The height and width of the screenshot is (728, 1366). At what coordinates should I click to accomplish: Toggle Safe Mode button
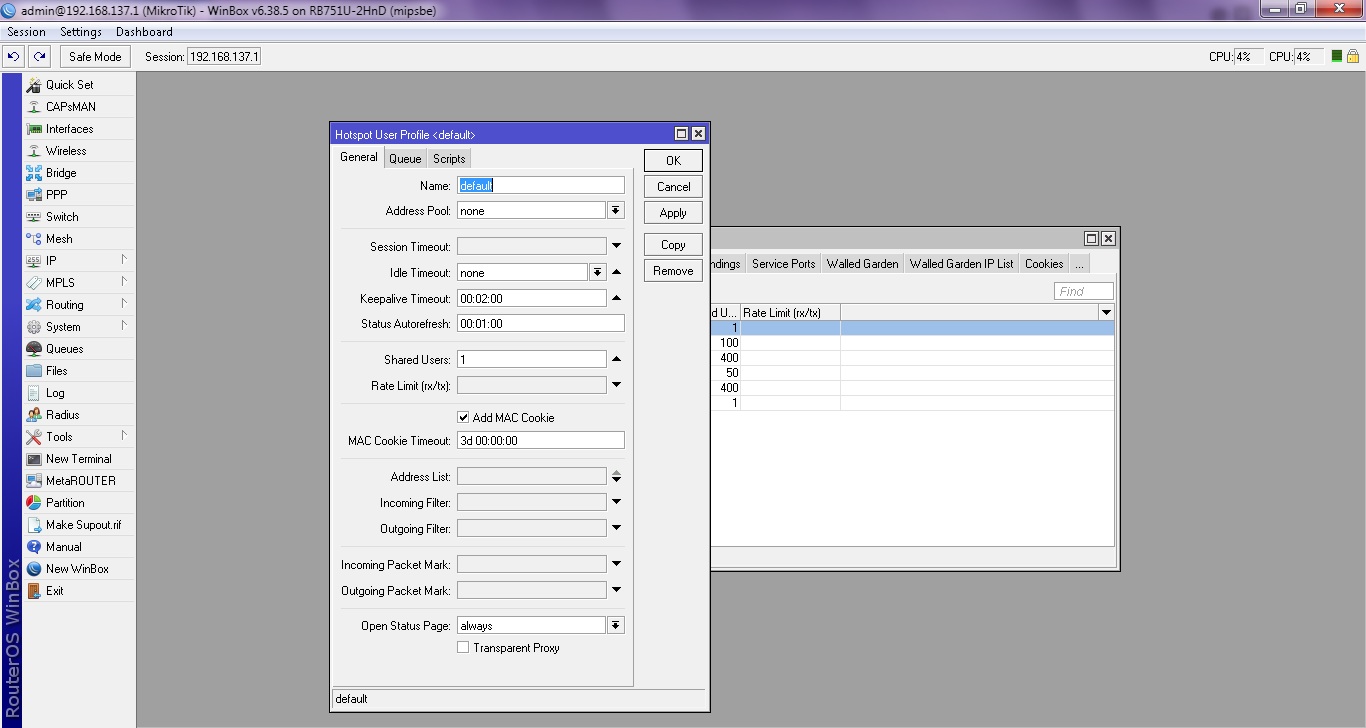[95, 57]
